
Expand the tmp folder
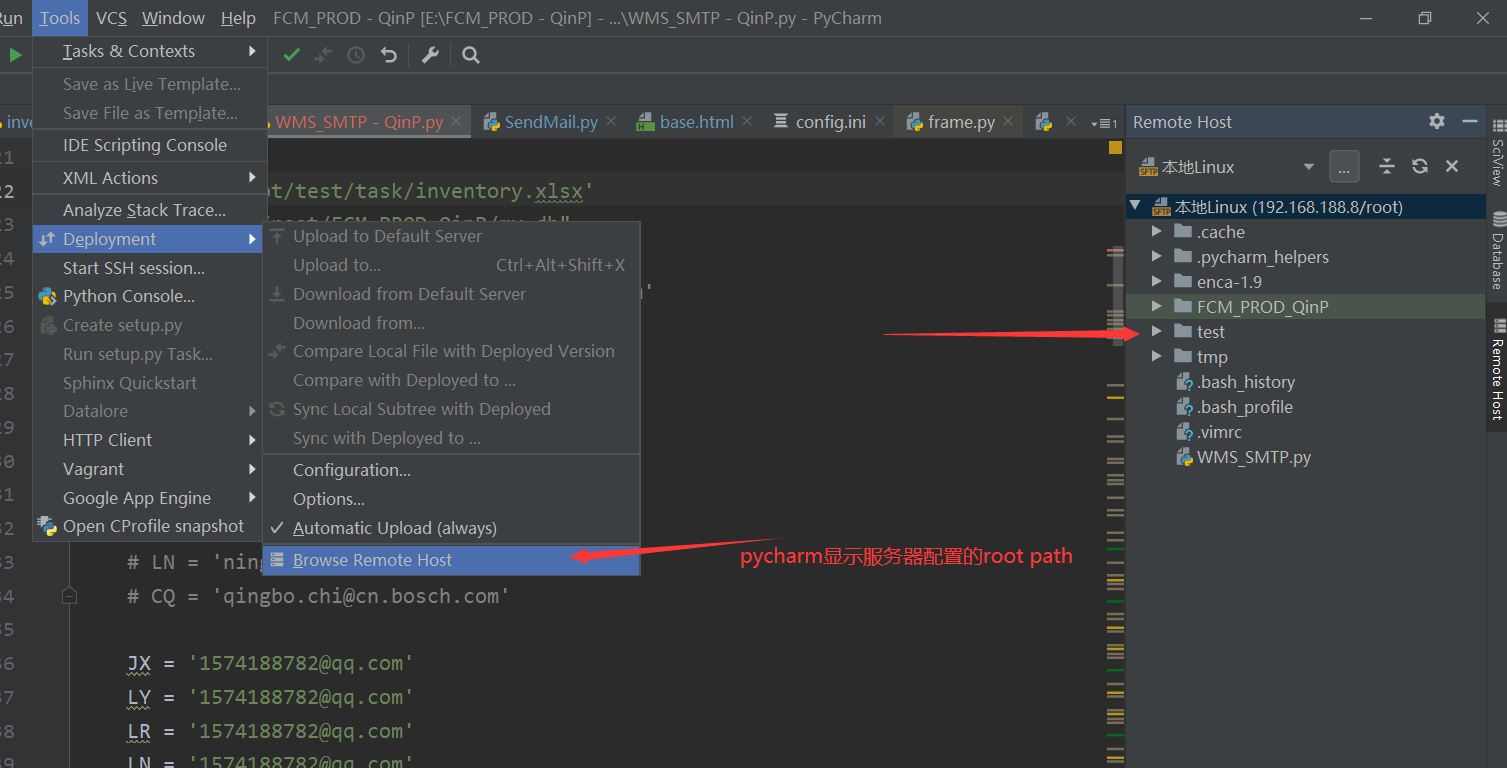(1157, 357)
